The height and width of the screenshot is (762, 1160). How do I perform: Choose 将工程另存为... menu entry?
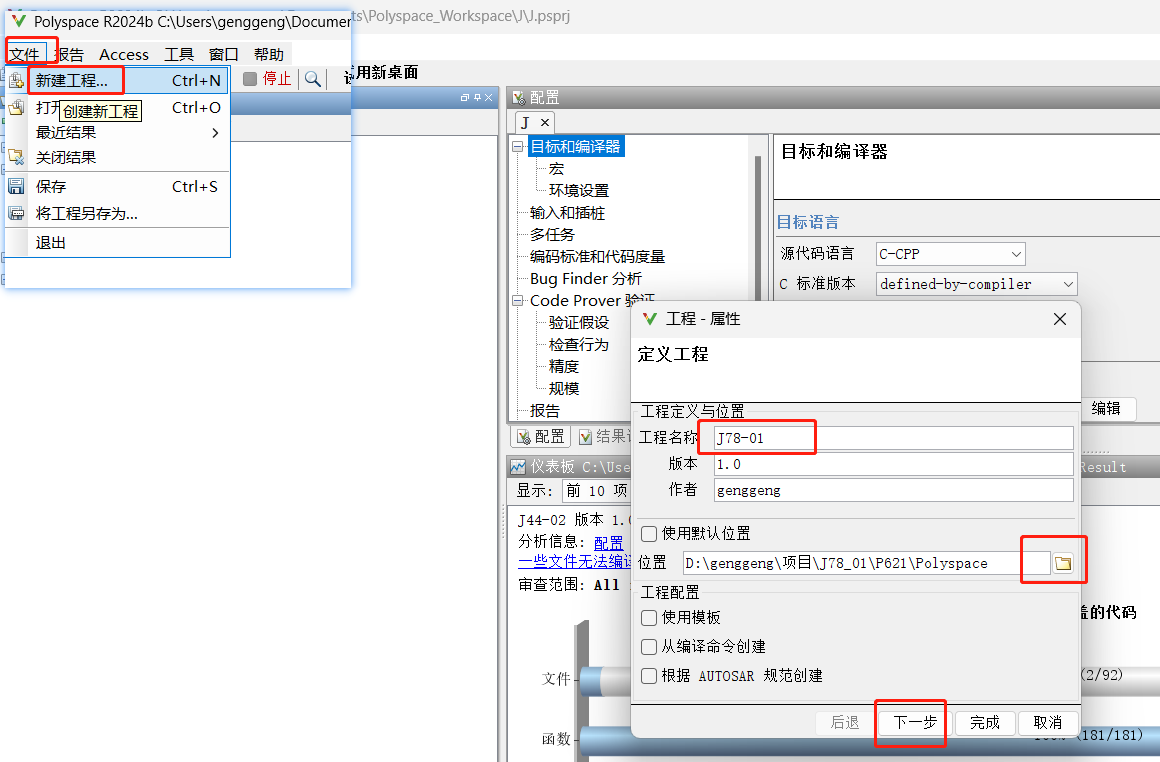pyautogui.click(x=118, y=214)
